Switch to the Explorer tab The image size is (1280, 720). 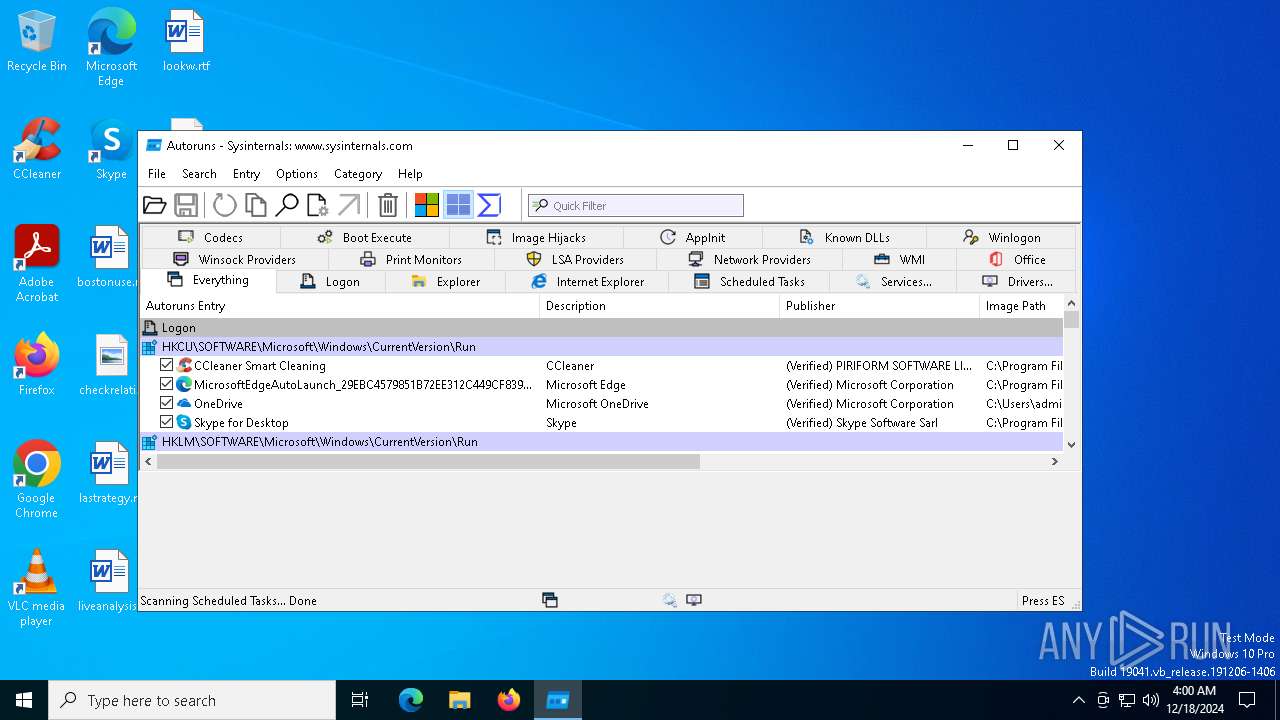point(446,282)
